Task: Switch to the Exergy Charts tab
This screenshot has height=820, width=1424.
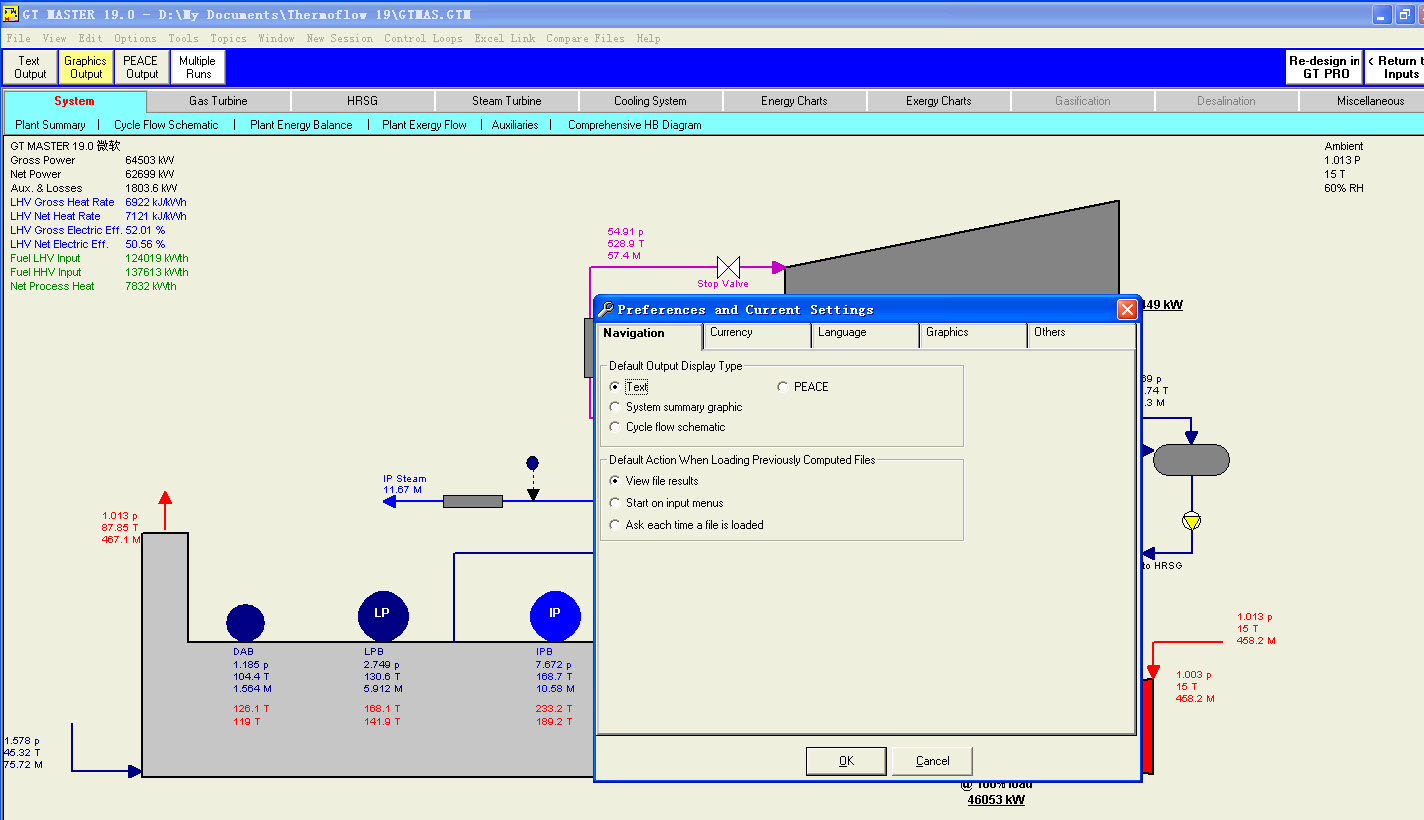Action: [x=939, y=101]
